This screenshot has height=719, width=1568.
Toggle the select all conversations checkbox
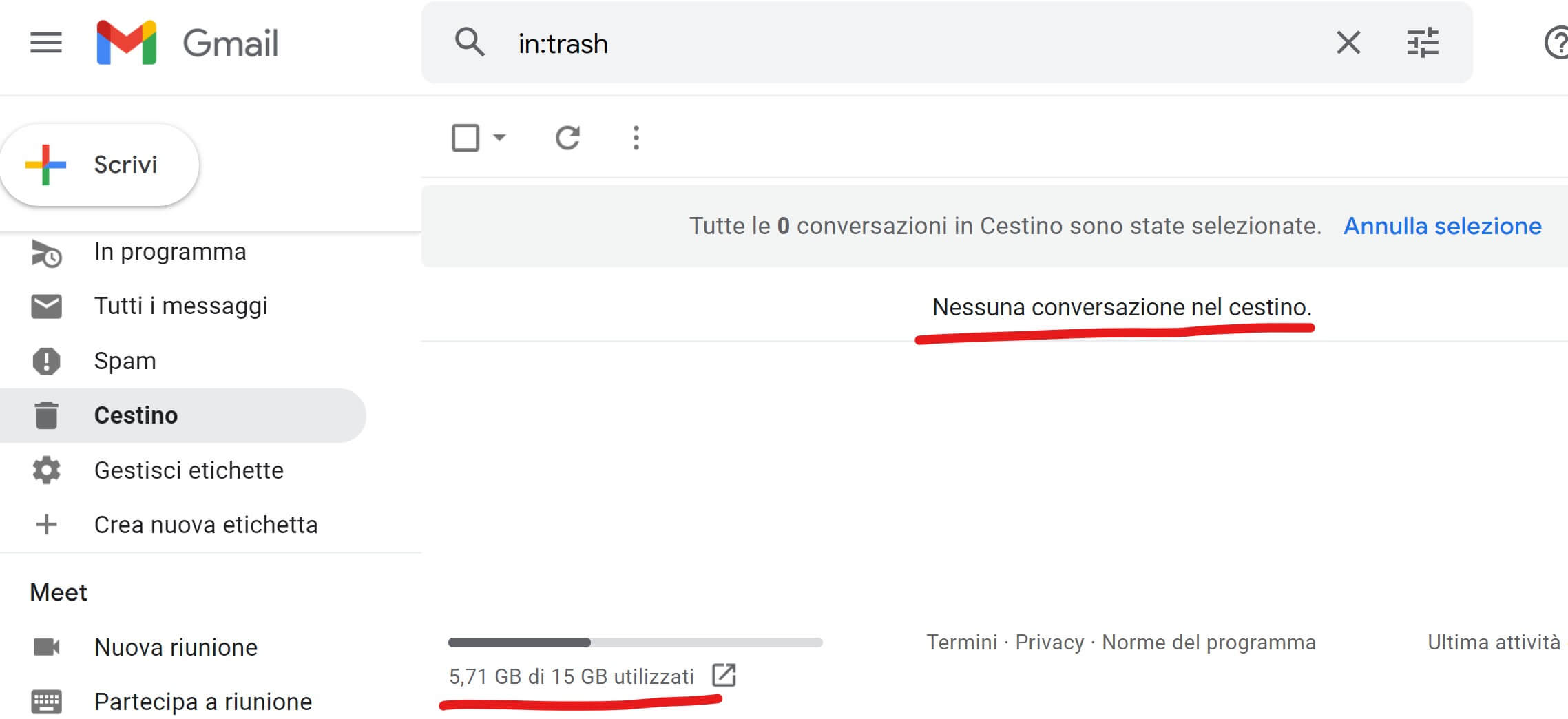point(466,138)
